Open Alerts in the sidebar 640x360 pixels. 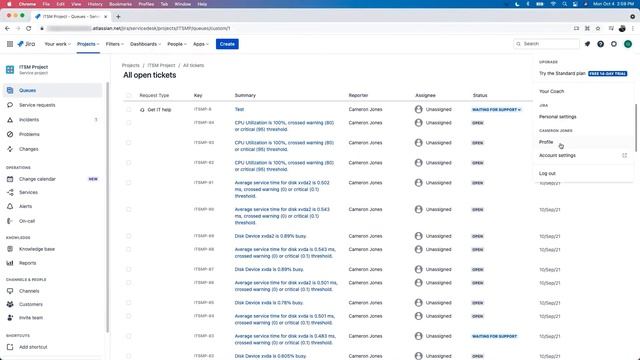click(x=53, y=206)
